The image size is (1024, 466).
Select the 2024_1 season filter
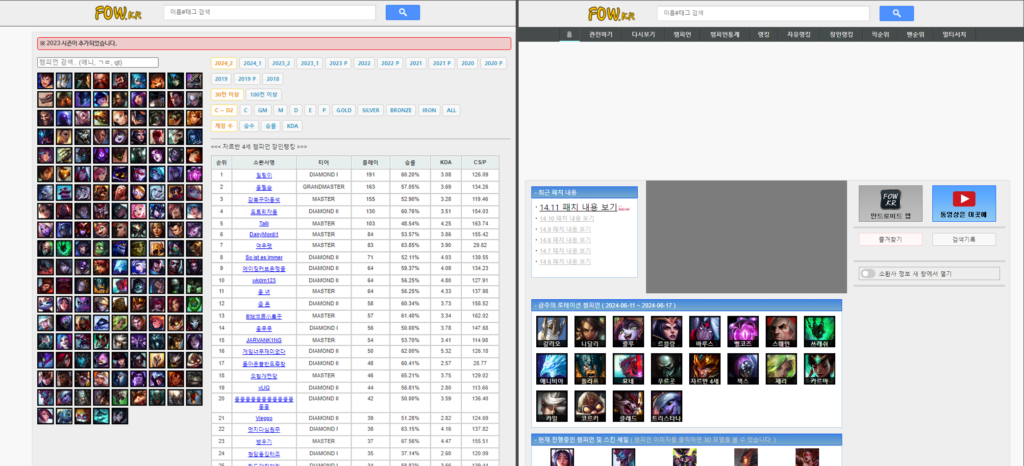tap(252, 63)
